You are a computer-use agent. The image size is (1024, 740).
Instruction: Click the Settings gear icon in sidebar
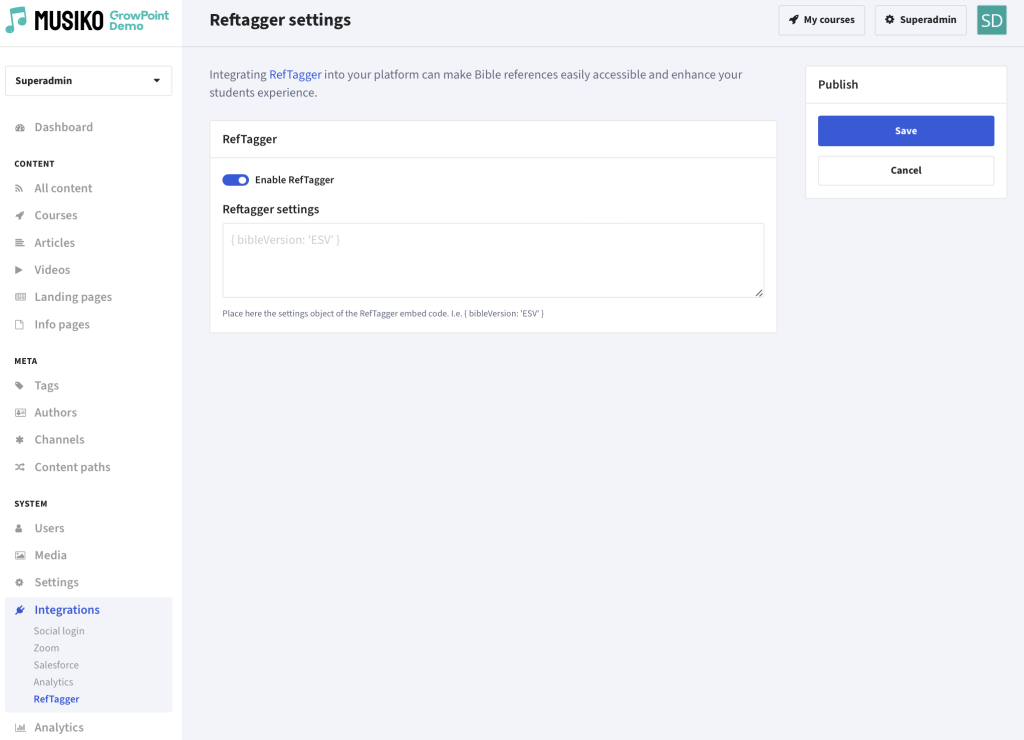20,583
